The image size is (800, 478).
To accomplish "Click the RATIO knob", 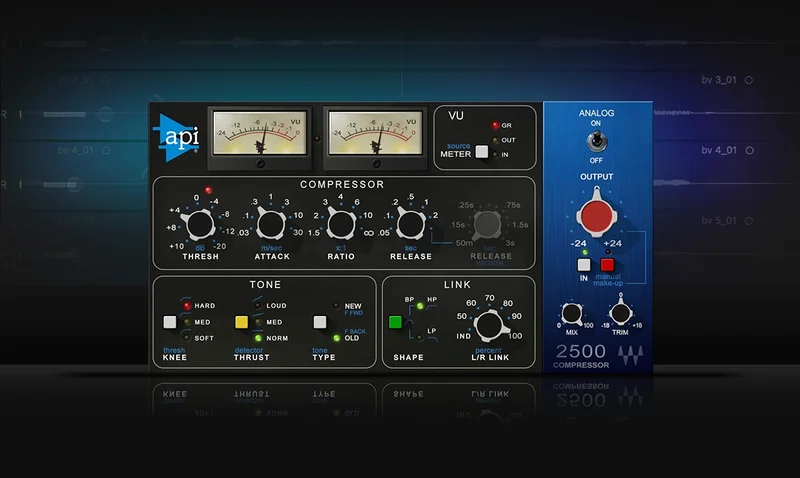I will tap(341, 224).
